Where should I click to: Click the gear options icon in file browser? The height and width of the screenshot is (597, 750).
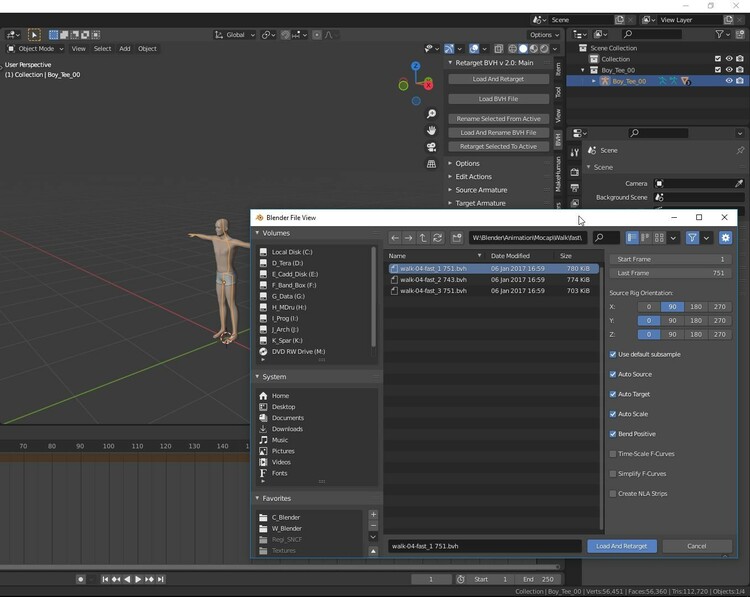(x=725, y=238)
